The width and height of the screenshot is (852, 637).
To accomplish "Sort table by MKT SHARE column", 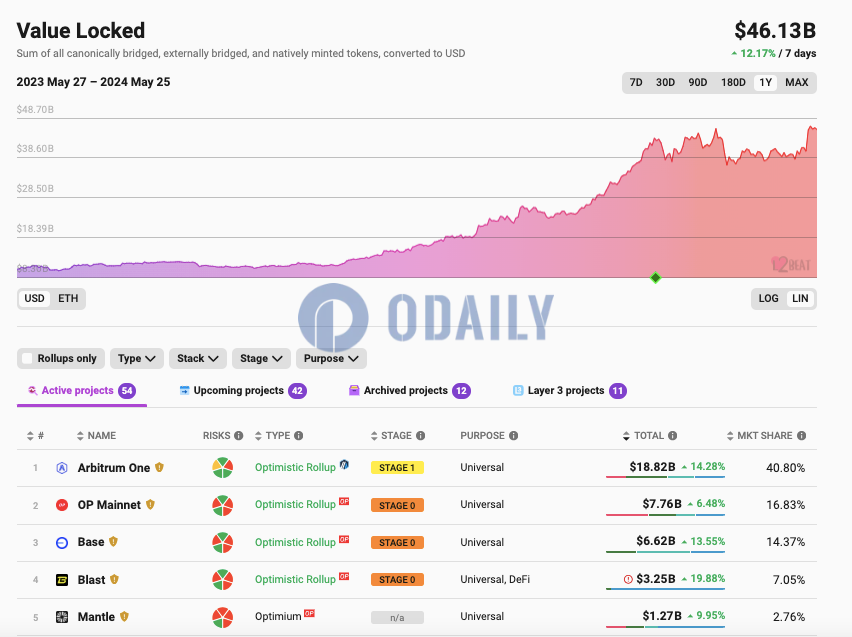I will tap(760, 435).
